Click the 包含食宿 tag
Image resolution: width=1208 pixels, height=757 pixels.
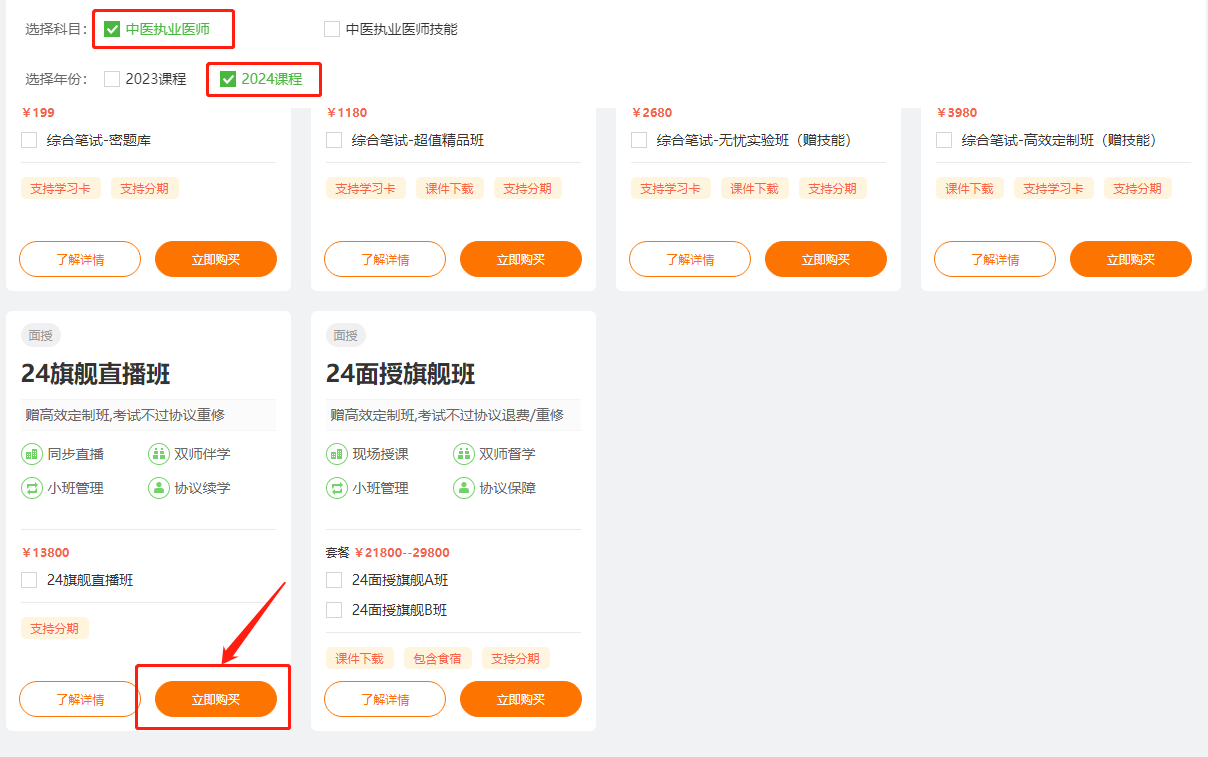click(x=437, y=658)
